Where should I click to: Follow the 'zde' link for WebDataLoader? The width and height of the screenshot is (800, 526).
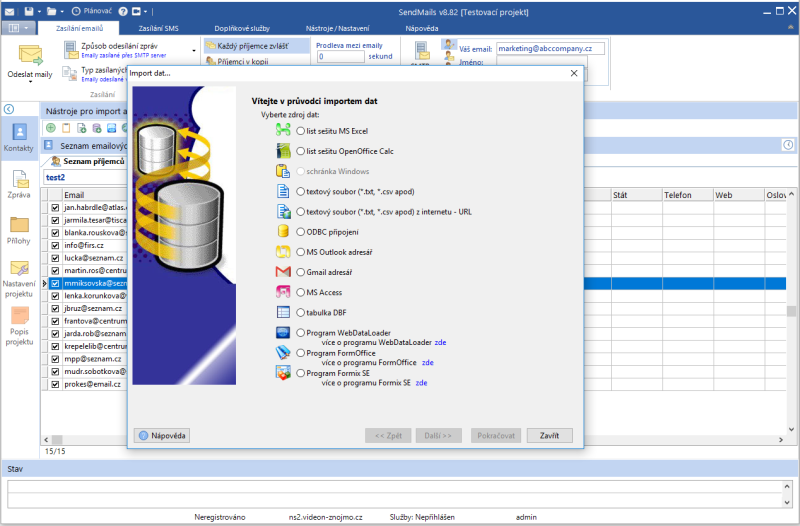pos(440,341)
